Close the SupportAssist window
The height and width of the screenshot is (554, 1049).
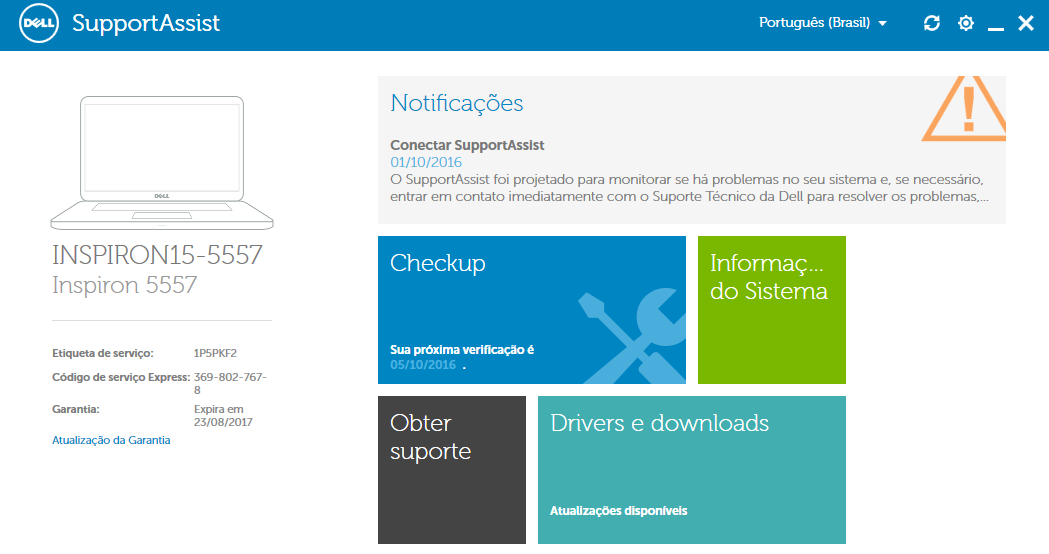1026,23
